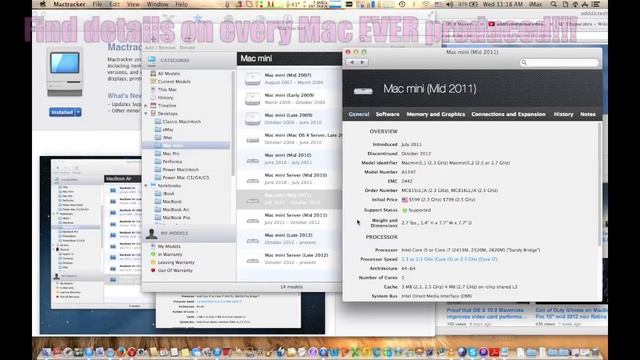Open the Power Macintosh folder icon
This screenshot has width=640, height=360.
[158, 169]
